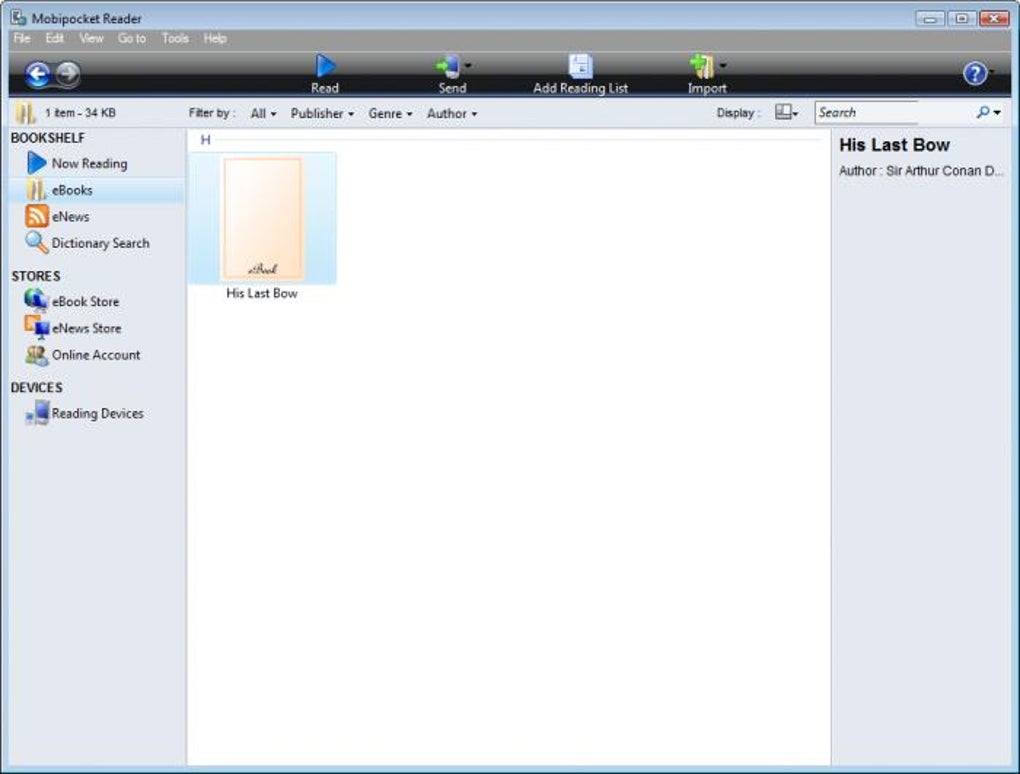
Task: Click the Import books icon
Action: (703, 66)
